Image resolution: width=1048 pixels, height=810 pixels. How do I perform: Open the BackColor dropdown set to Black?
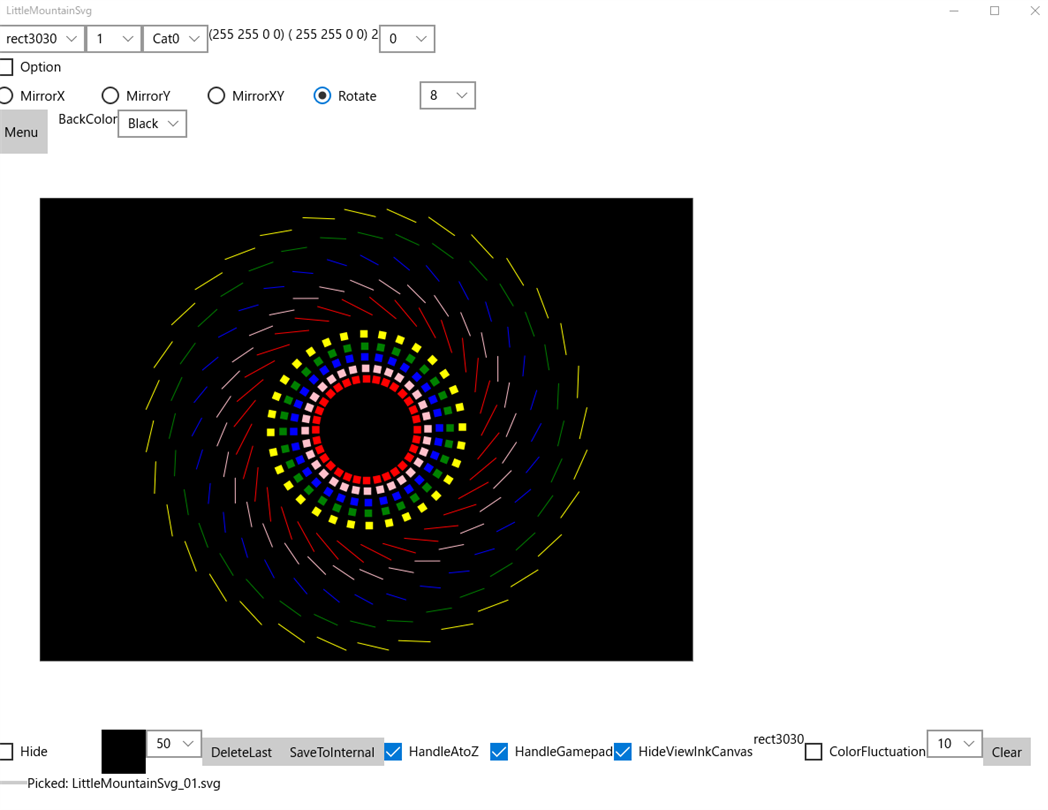point(152,124)
